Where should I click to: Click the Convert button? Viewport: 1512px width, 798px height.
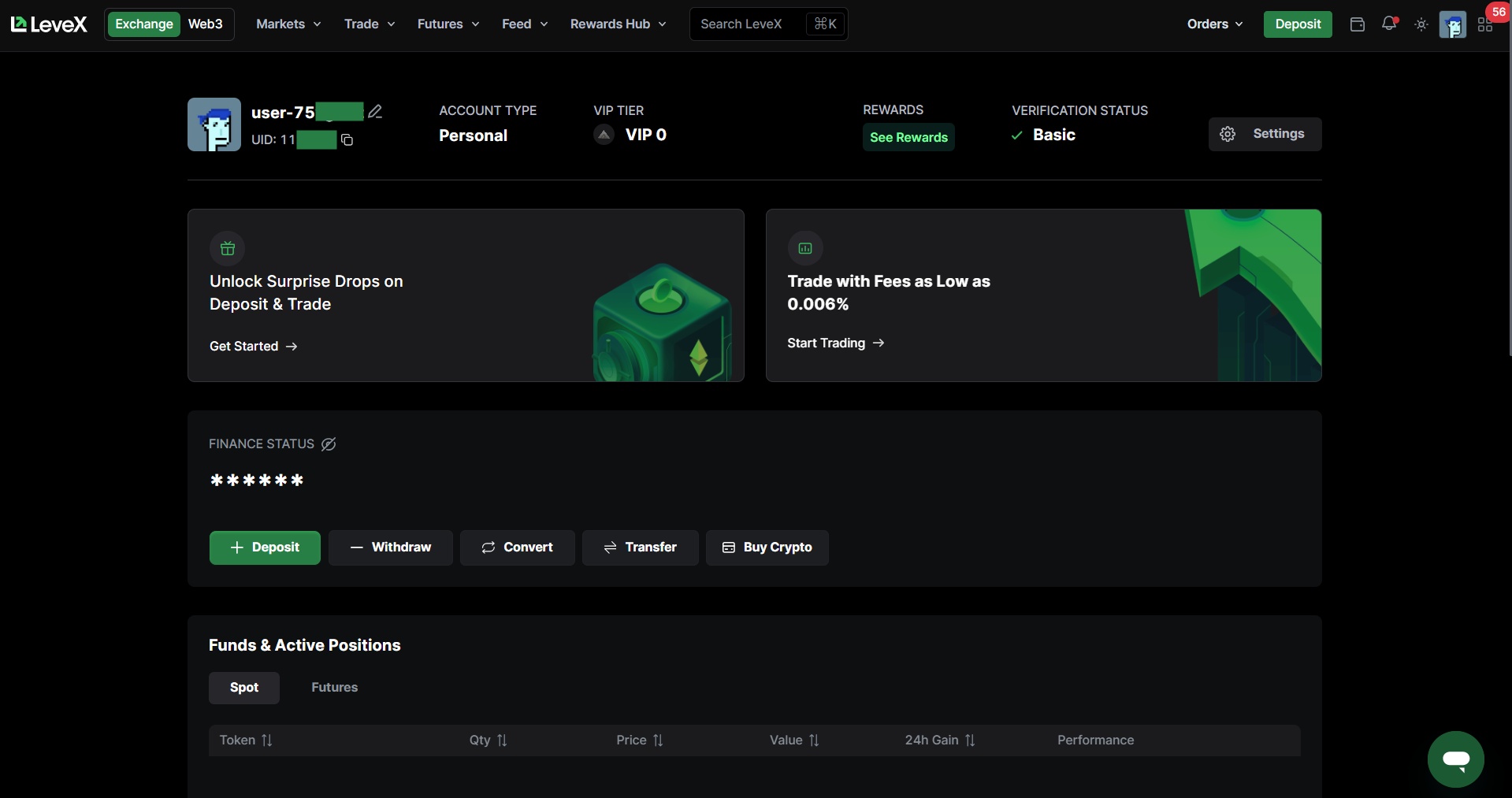coord(518,547)
